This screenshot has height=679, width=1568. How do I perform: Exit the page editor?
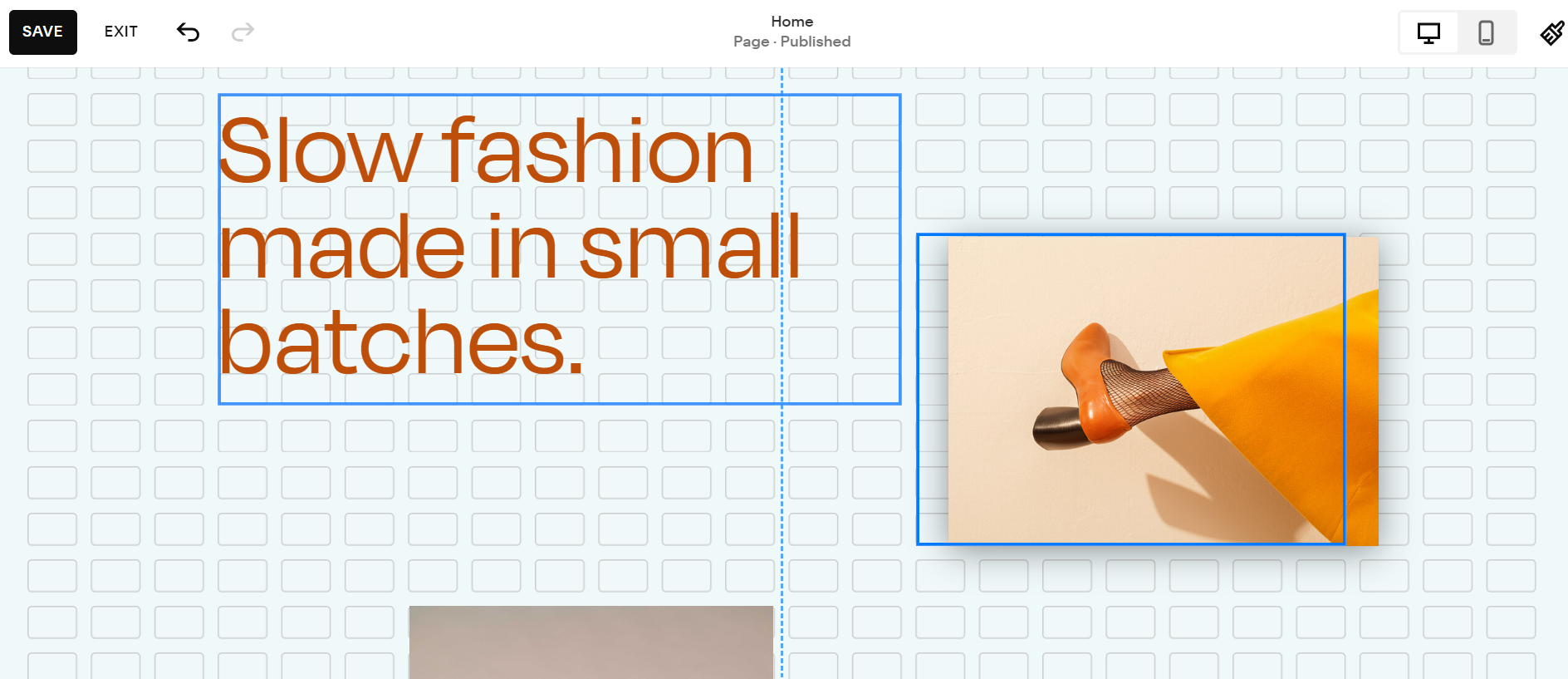tap(121, 32)
